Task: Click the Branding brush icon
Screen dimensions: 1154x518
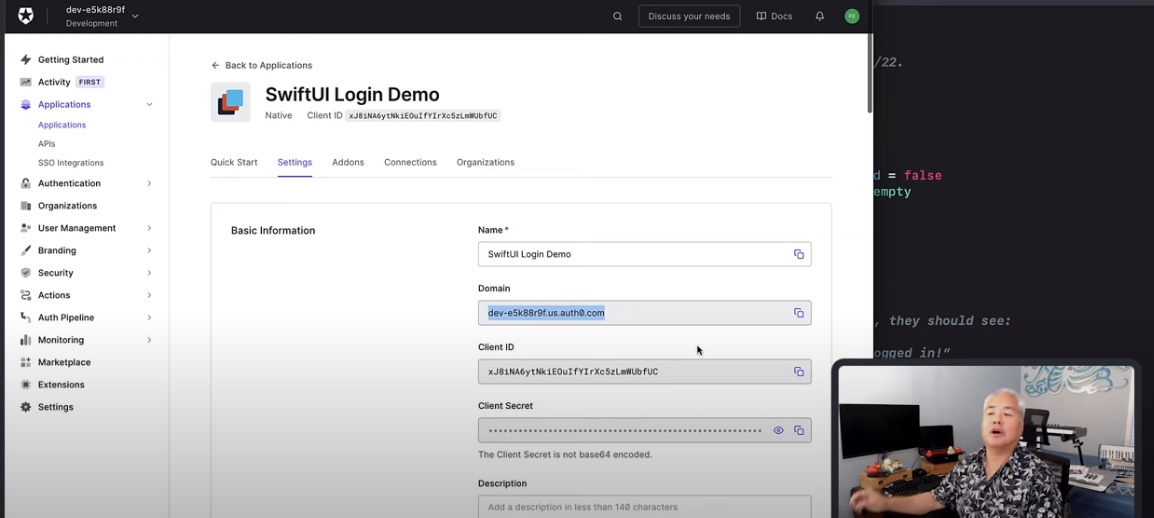Action: click(x=26, y=250)
